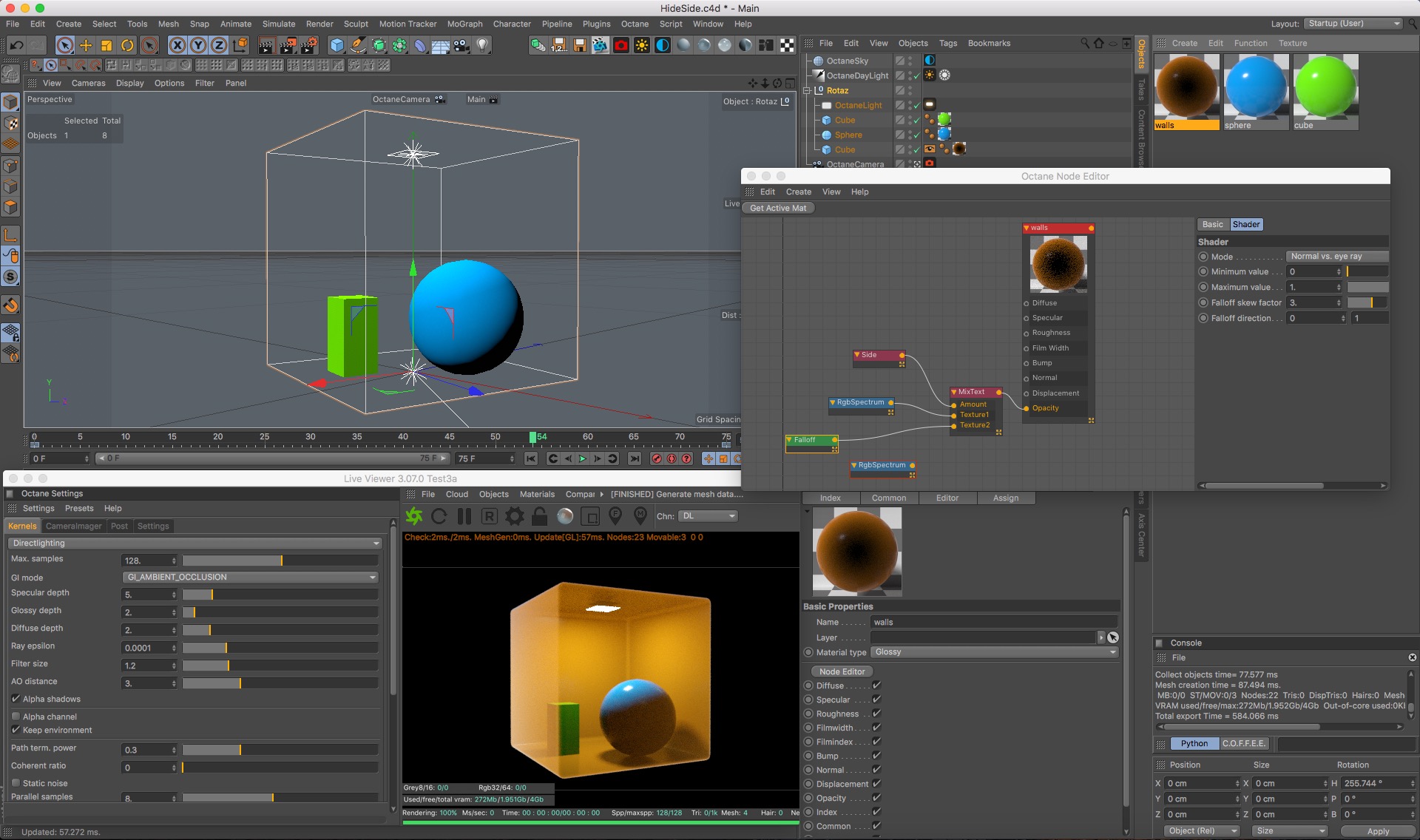Click the camera object toolbar icon
Image resolution: width=1420 pixels, height=840 pixels.
pyautogui.click(x=461, y=46)
